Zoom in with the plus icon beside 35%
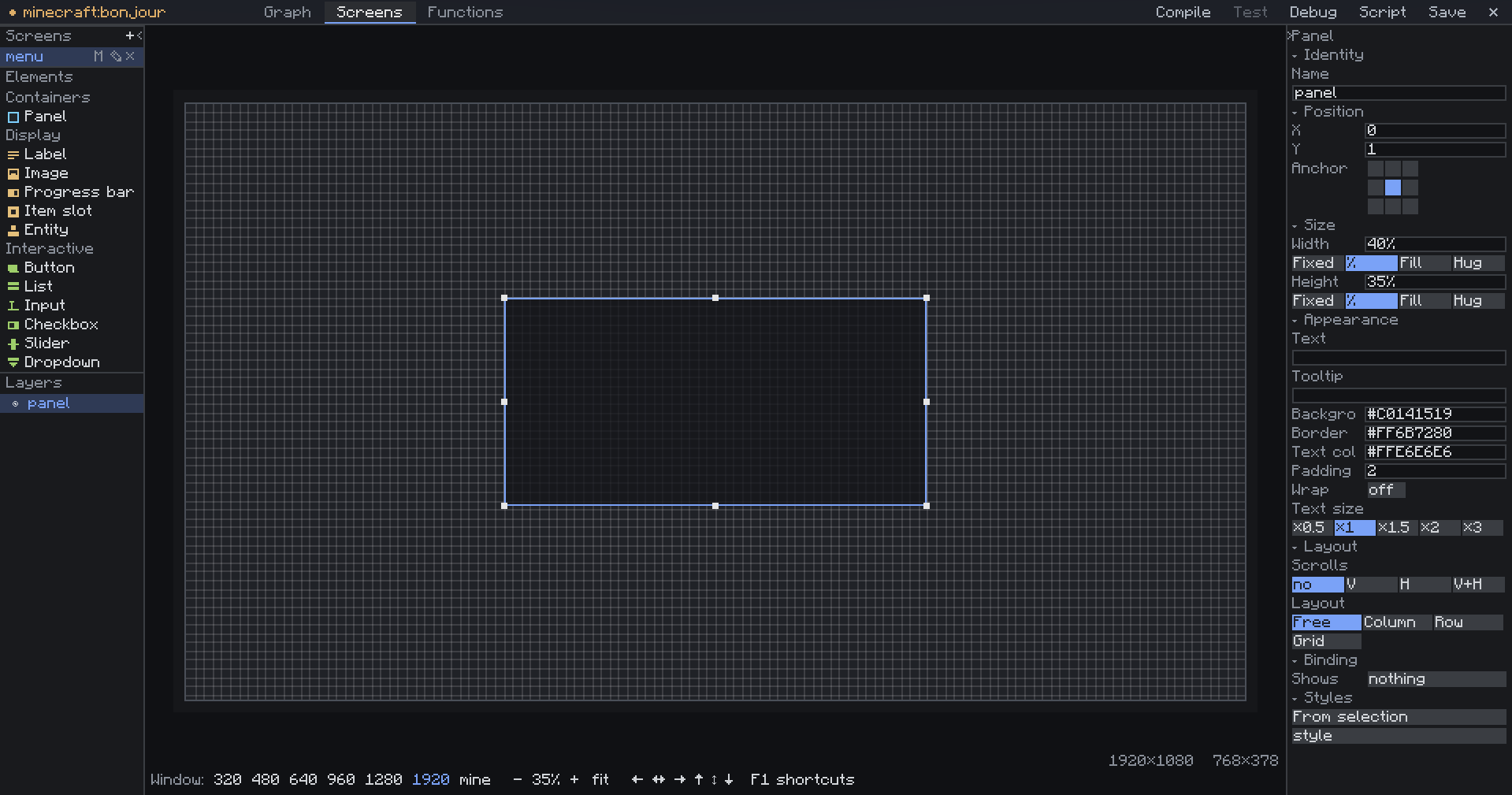The image size is (1512, 795). [574, 779]
